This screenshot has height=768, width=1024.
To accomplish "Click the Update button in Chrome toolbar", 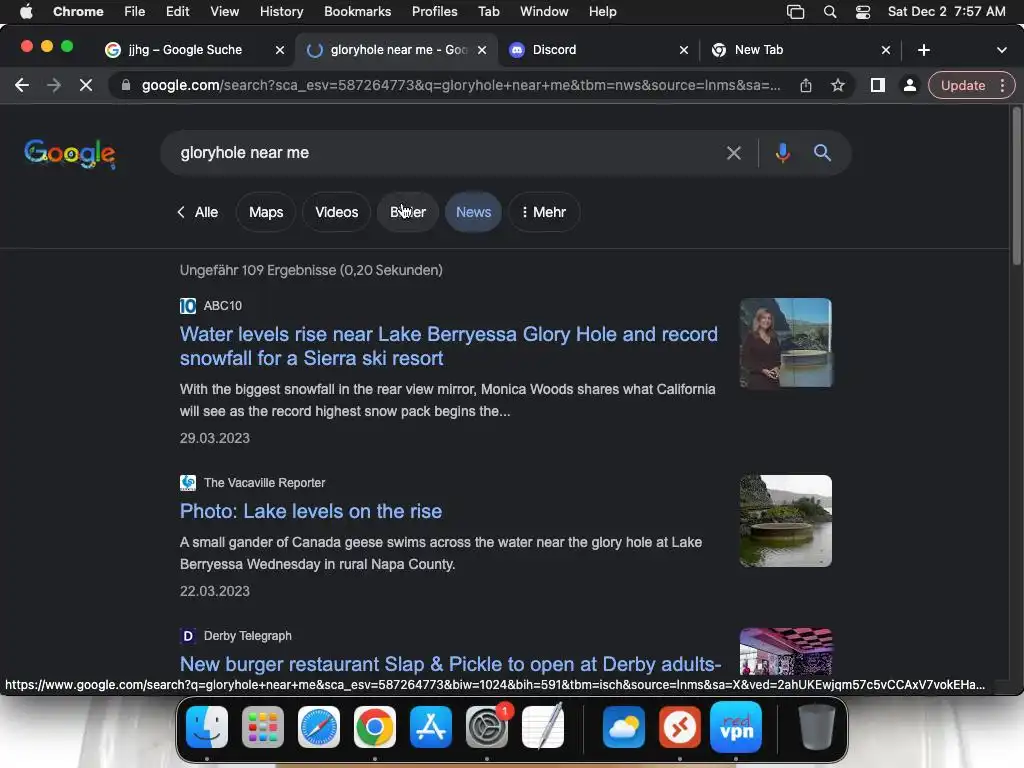I will [x=963, y=86].
